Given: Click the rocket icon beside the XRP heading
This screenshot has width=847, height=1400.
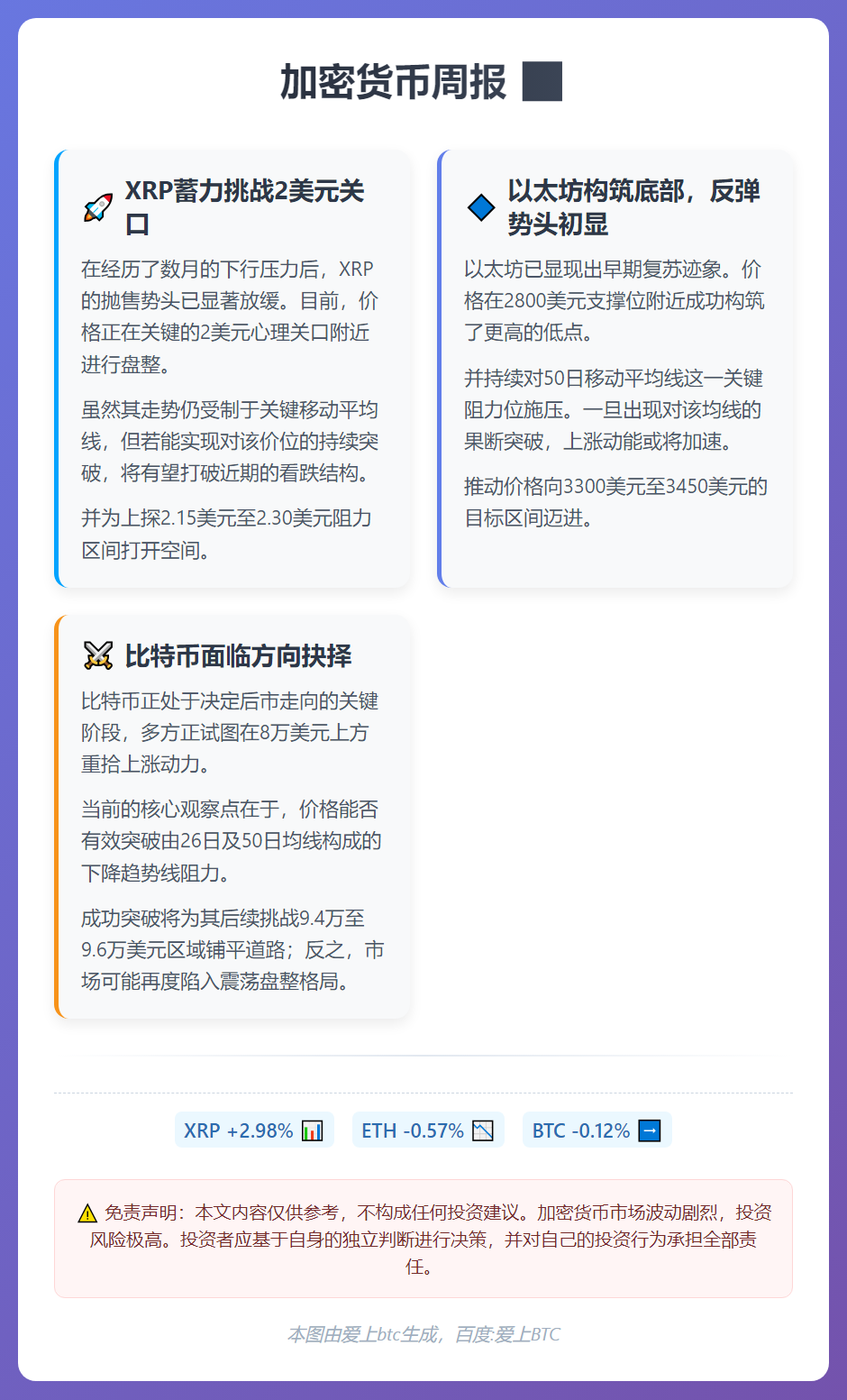Looking at the screenshot, I should (97, 207).
